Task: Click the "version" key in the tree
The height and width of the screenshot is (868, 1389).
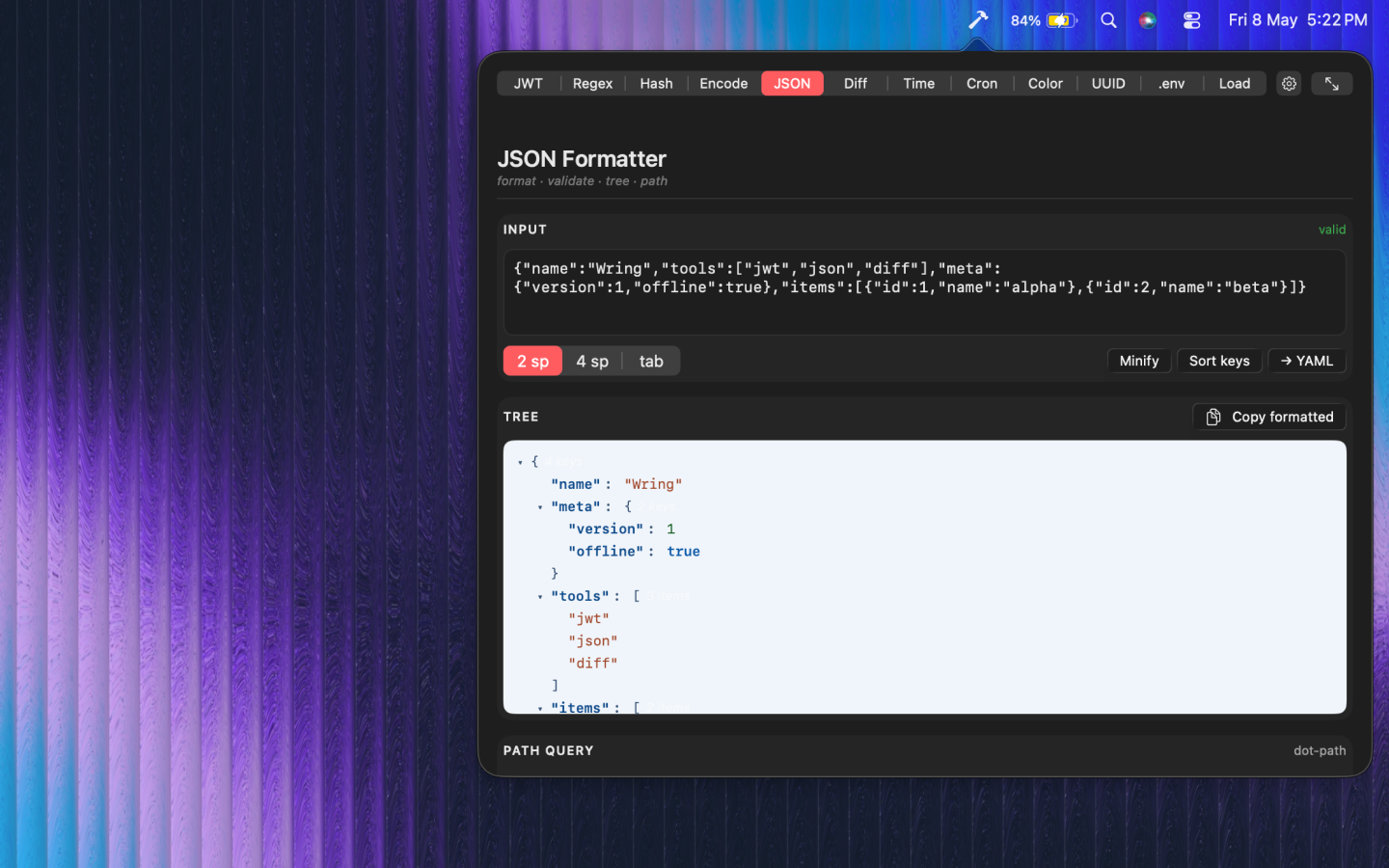Action: [x=606, y=529]
